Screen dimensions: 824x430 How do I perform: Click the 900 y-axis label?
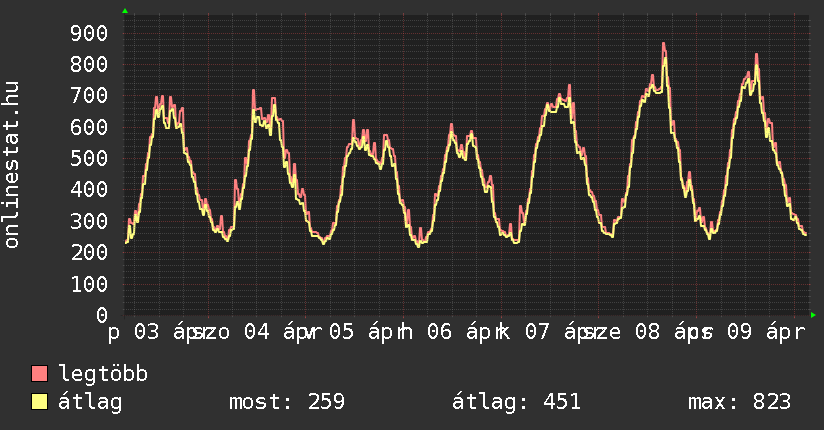point(89,33)
